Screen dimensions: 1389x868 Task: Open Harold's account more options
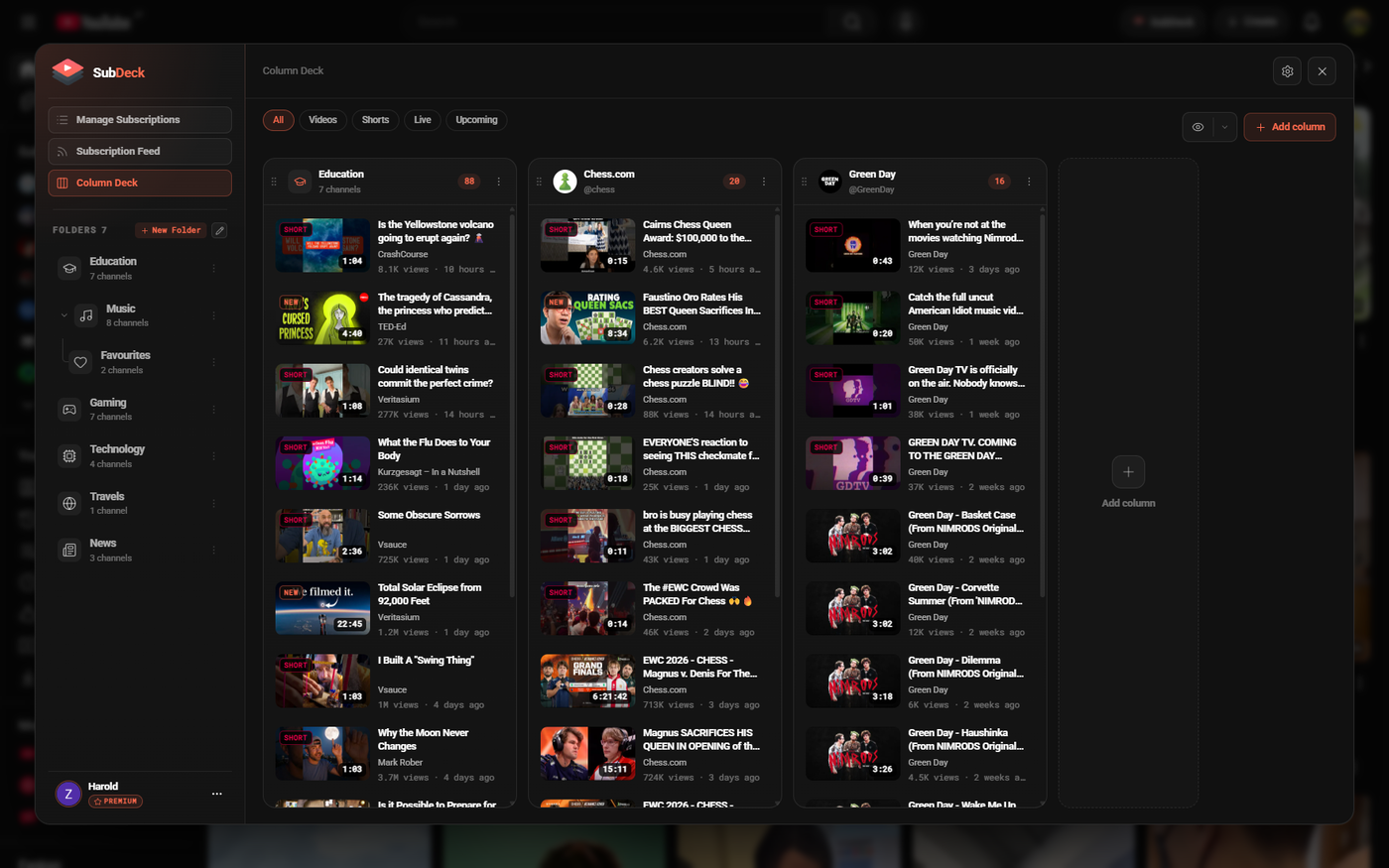click(x=216, y=794)
